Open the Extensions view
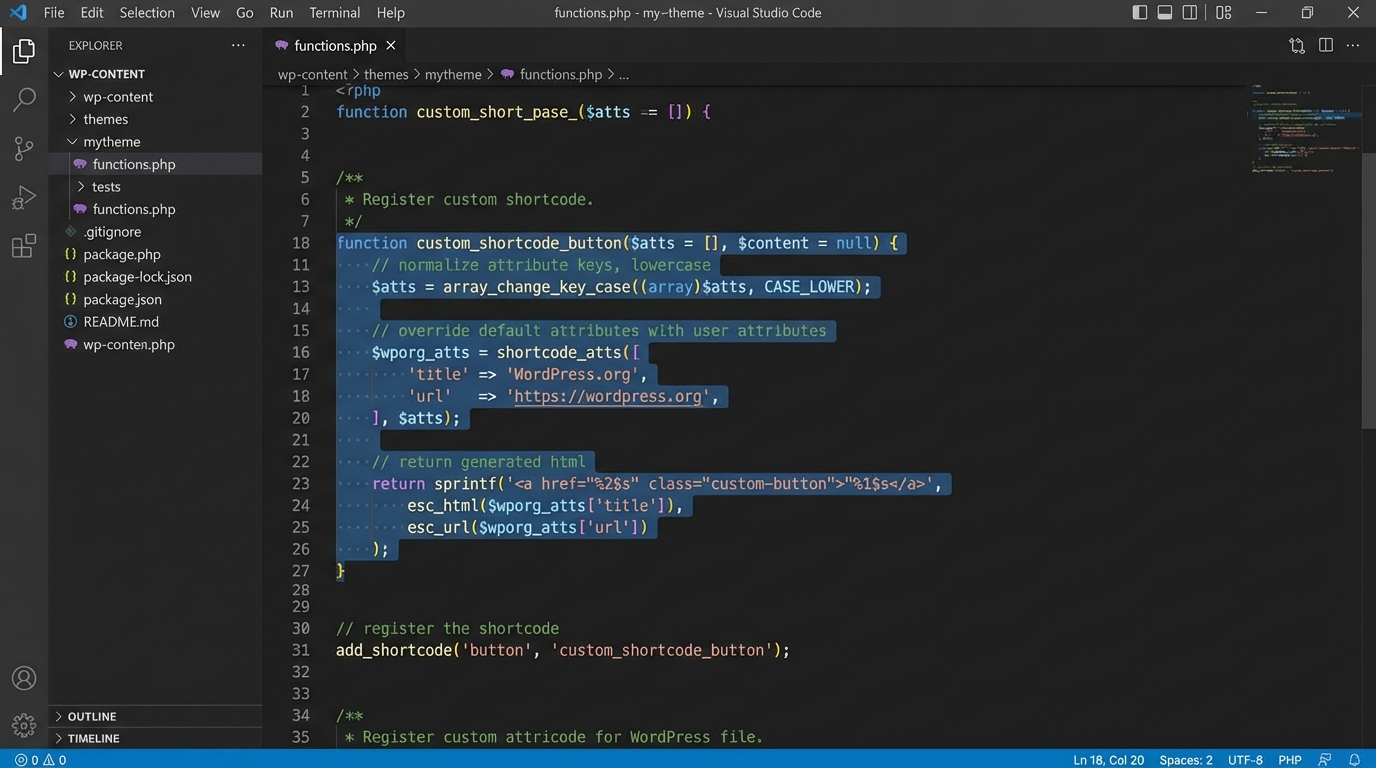The image size is (1376, 768). 23,245
